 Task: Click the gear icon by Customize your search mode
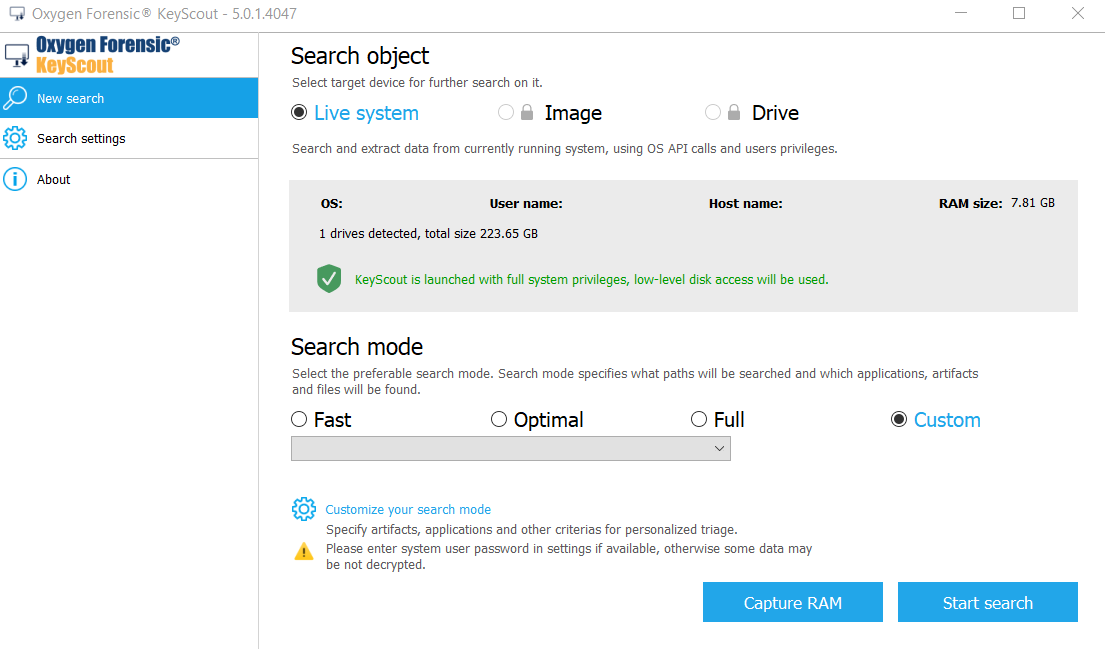[x=304, y=509]
